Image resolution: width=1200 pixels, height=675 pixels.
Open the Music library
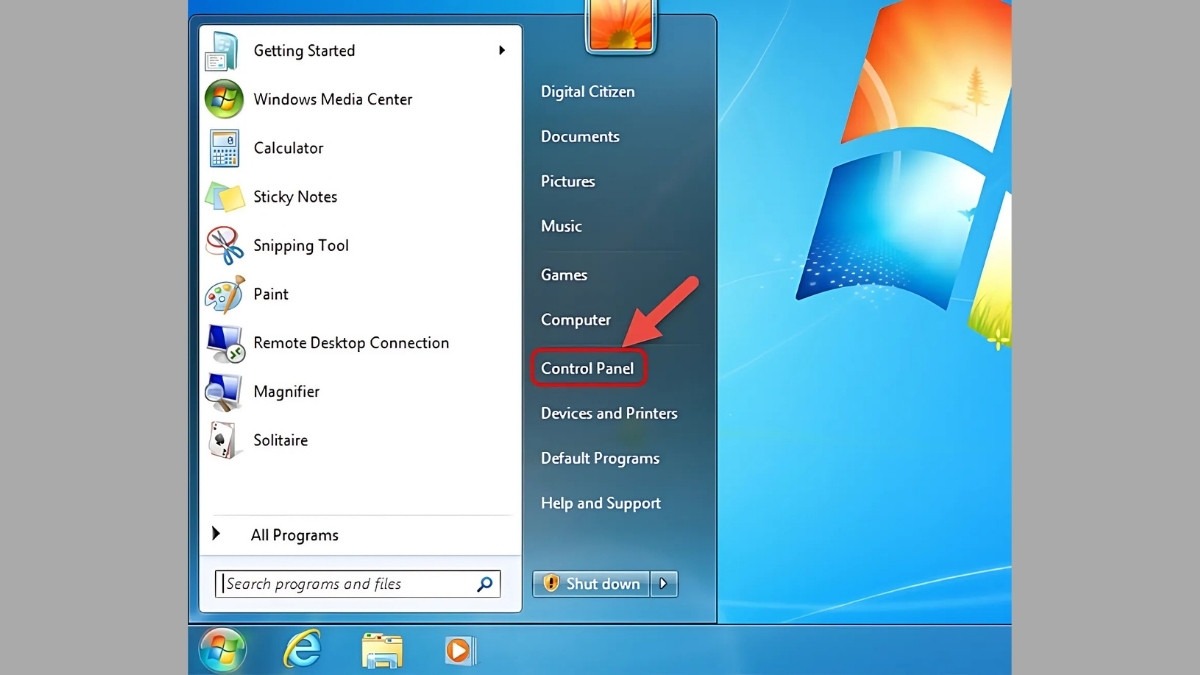561,226
